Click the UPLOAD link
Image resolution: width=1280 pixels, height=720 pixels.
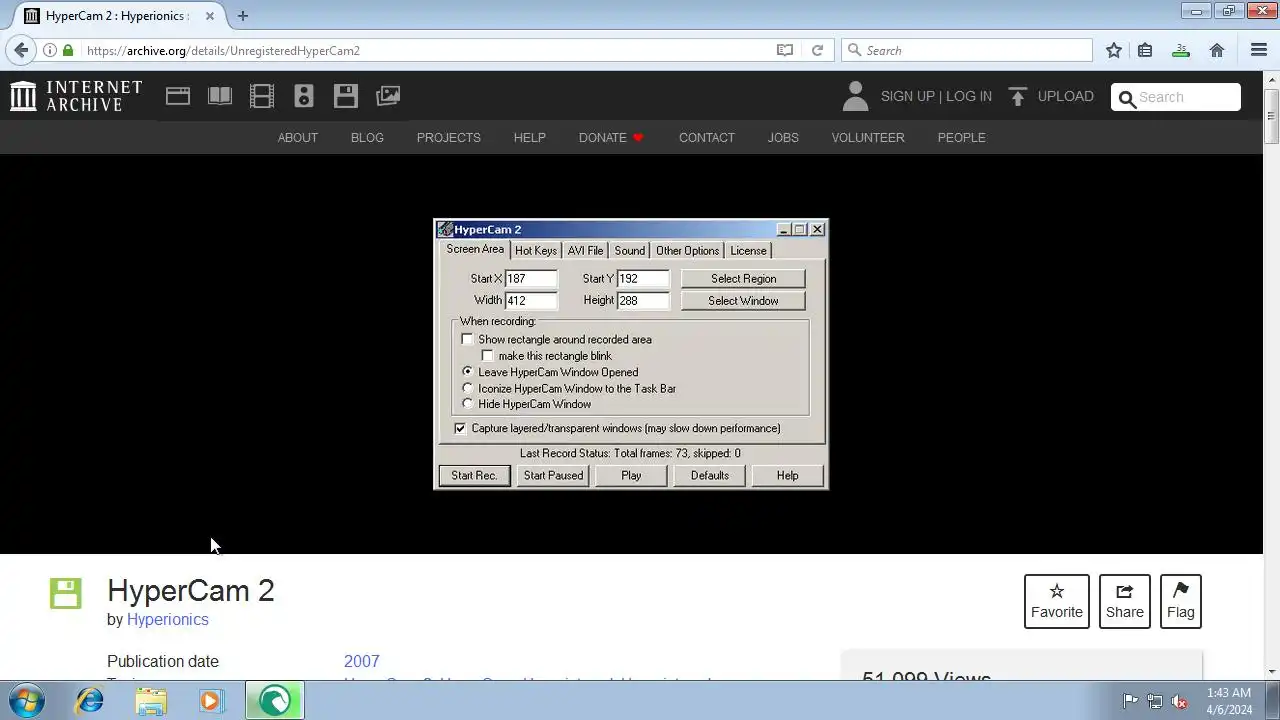tap(1065, 96)
